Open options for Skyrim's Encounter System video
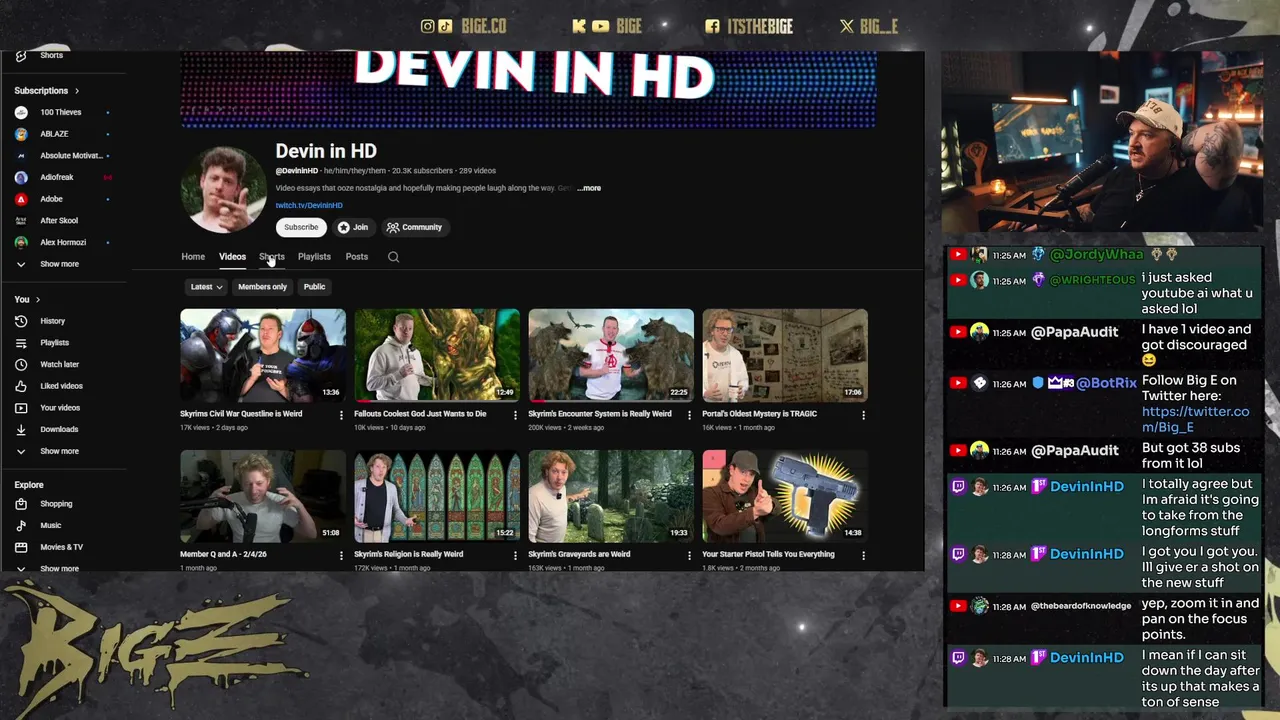Image resolution: width=1280 pixels, height=720 pixels. pos(689,415)
